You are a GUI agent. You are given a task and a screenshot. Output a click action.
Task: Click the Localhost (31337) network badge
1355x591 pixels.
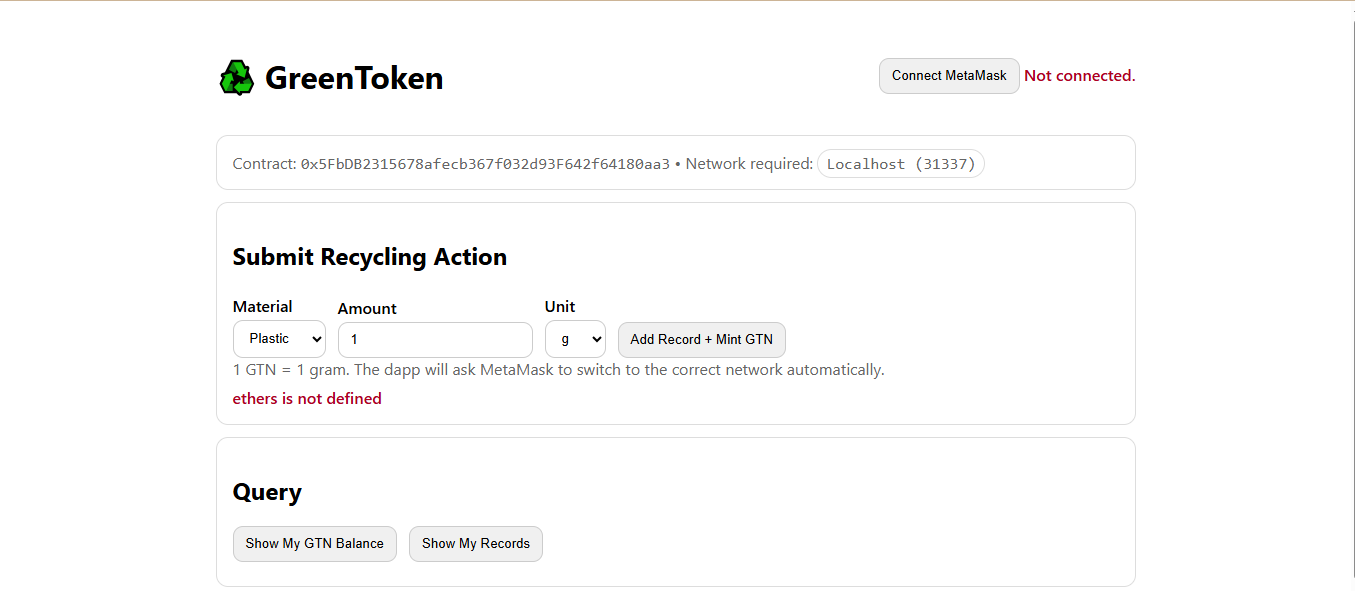click(x=901, y=164)
